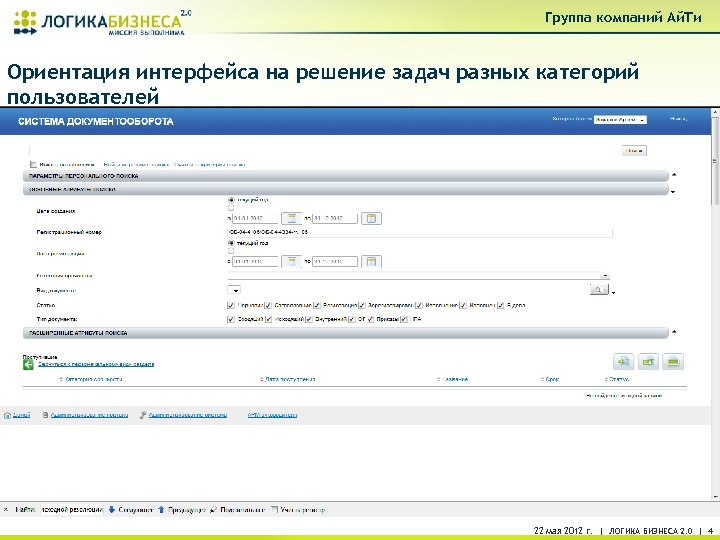Open the АйТи footer link

tap(272, 415)
